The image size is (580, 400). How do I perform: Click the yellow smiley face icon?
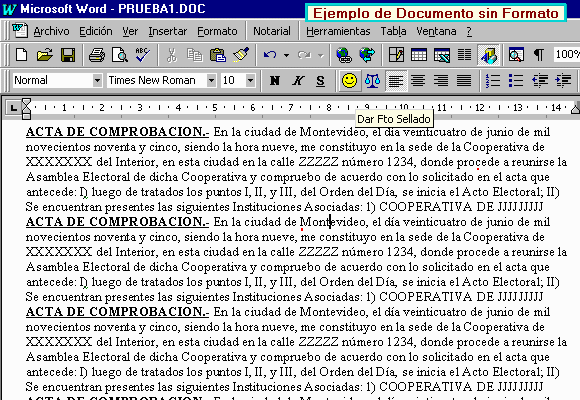click(350, 80)
